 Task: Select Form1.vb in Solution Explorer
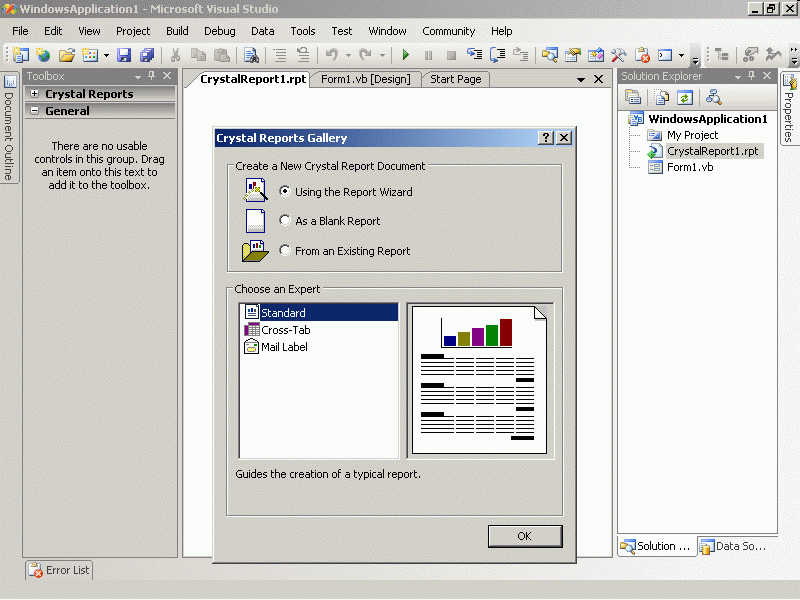pos(689,167)
